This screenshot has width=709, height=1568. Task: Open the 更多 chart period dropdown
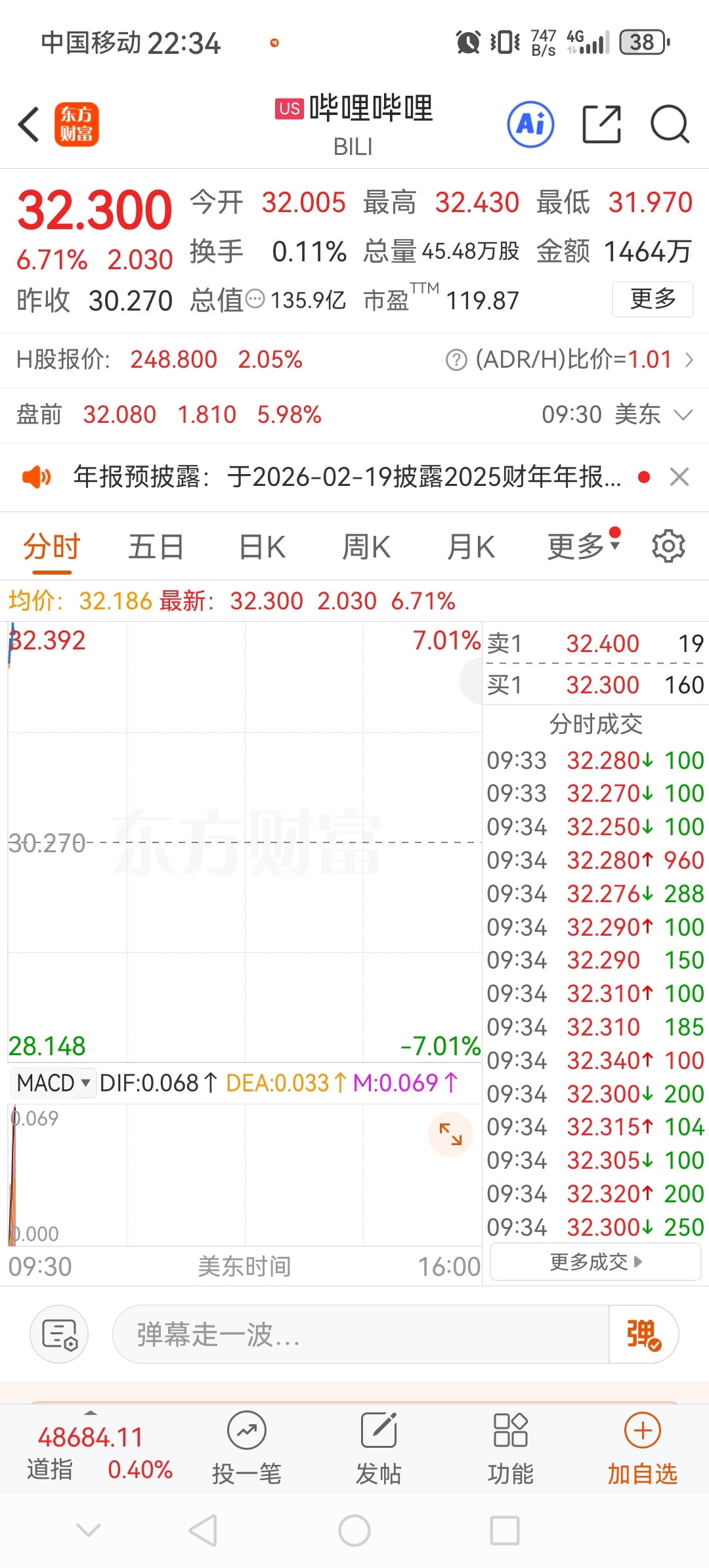[583, 545]
